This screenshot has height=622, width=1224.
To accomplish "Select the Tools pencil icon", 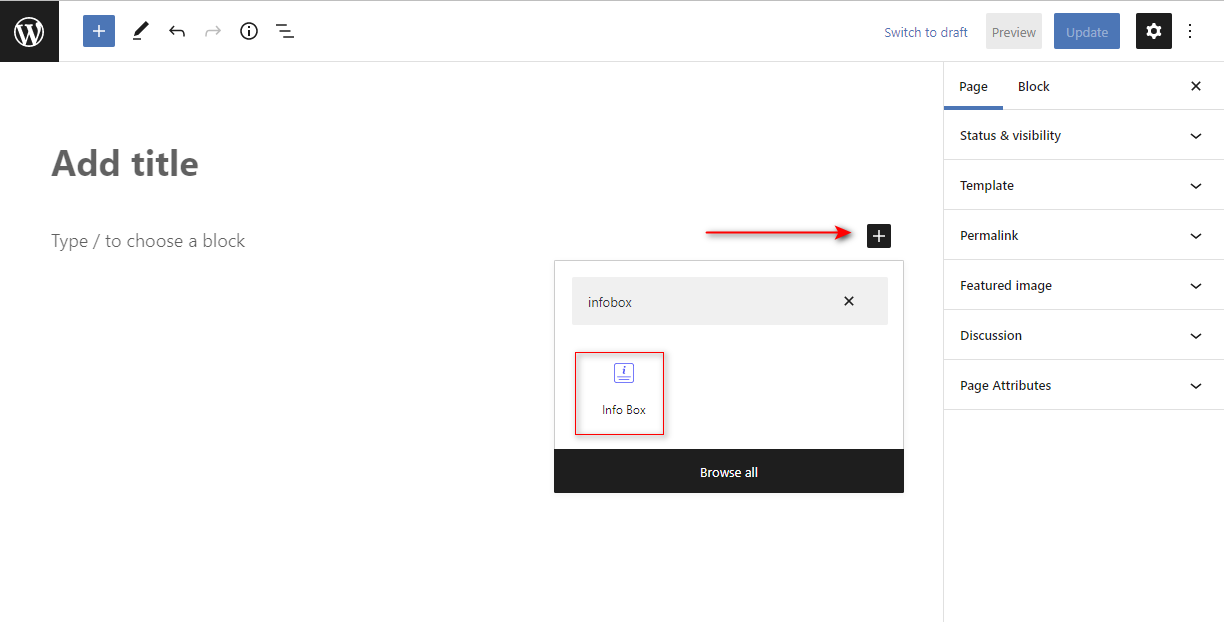I will coord(140,31).
